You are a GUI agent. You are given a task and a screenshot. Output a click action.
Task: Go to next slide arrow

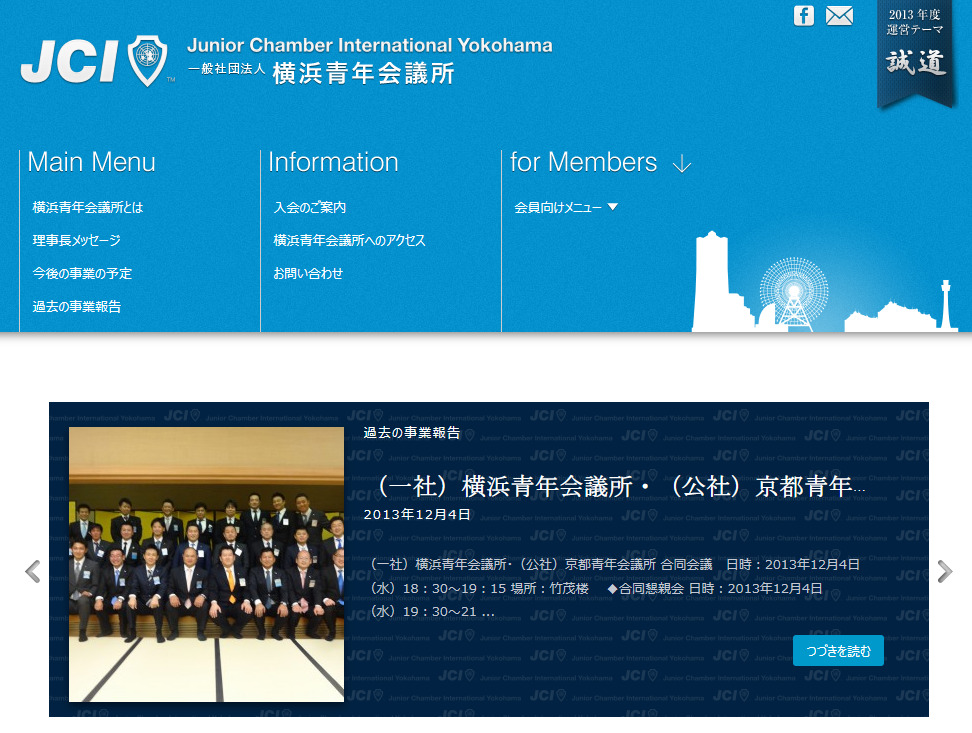pos(945,571)
